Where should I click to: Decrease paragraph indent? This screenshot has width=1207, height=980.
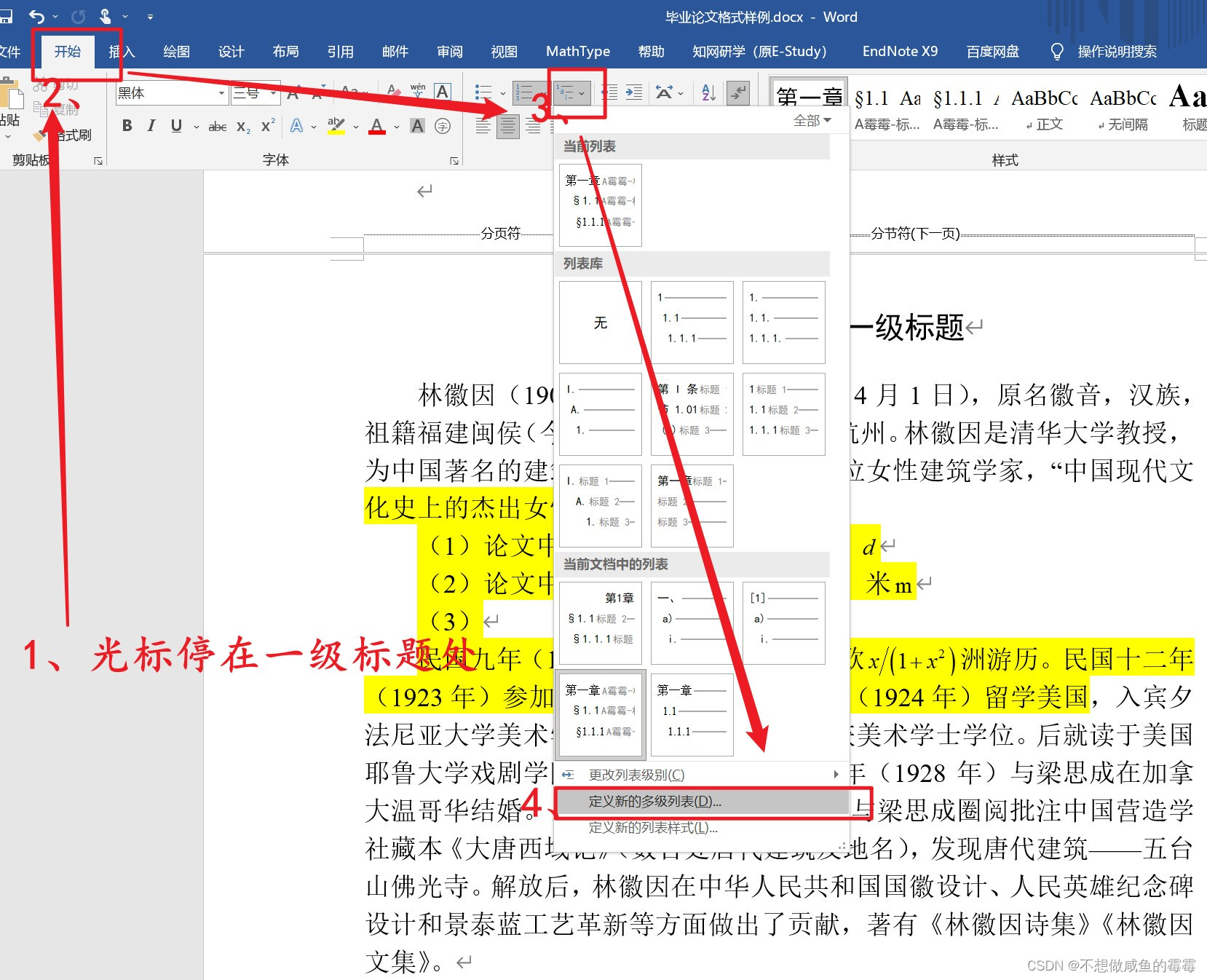[x=609, y=92]
